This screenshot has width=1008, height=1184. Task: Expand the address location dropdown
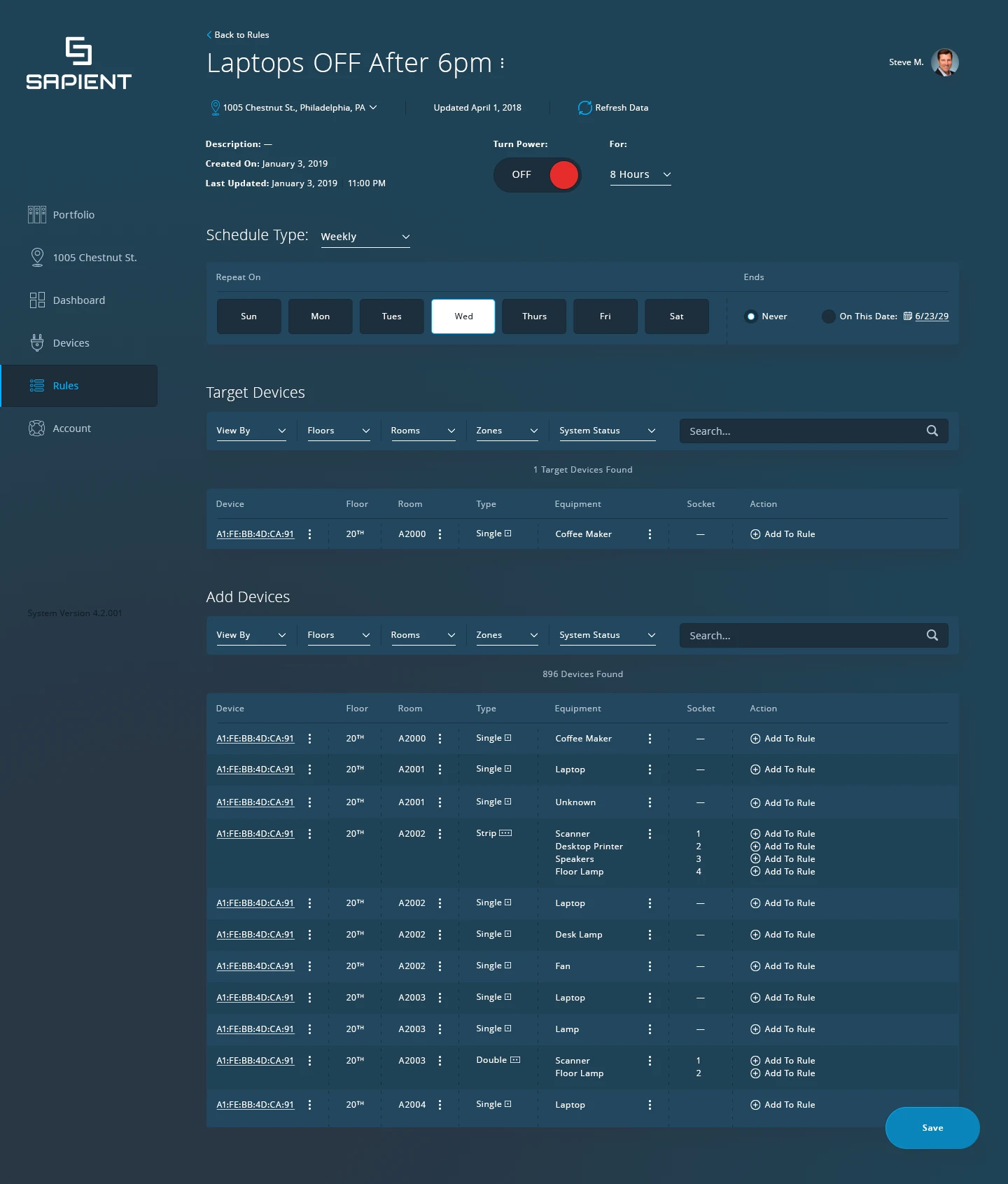pyautogui.click(x=373, y=107)
